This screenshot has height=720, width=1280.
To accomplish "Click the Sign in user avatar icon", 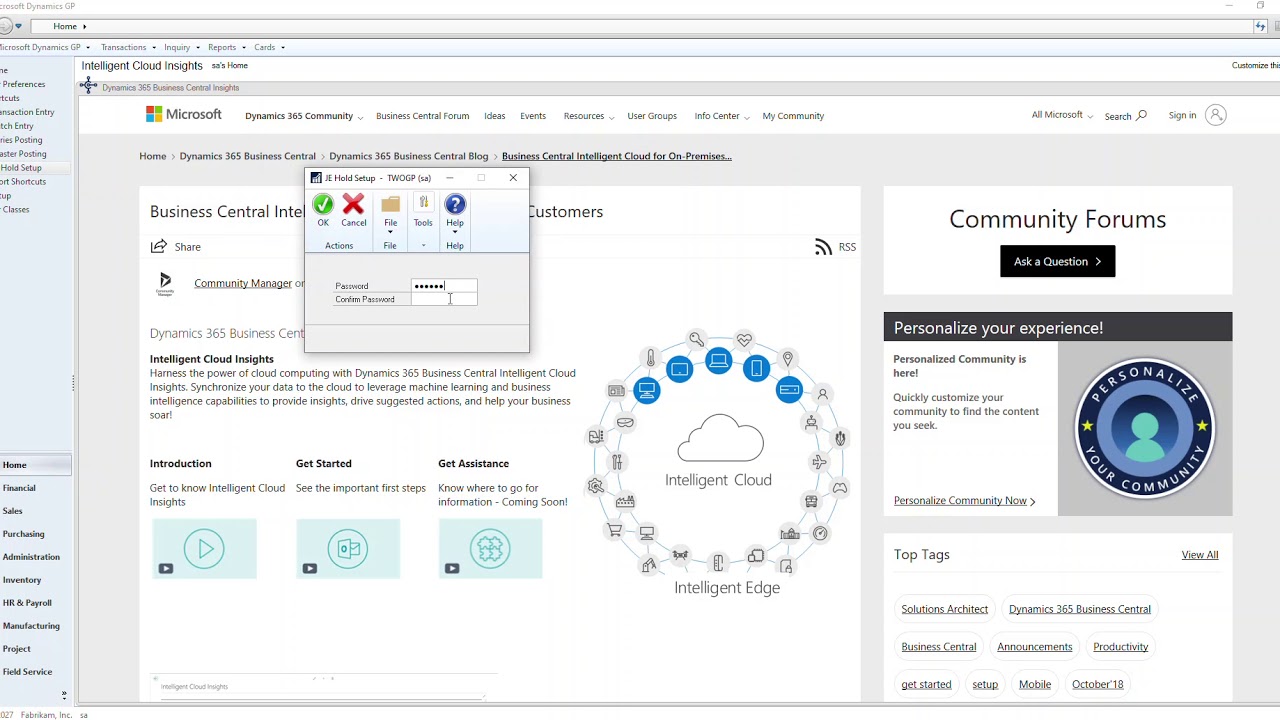I will tap(1216, 115).
